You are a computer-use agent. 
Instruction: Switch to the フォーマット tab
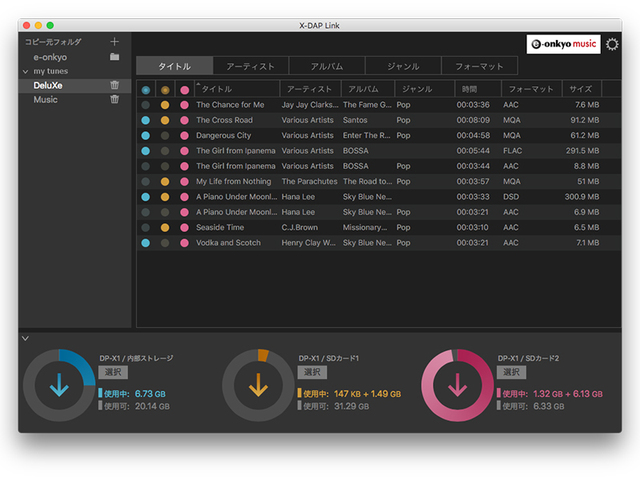(479, 66)
